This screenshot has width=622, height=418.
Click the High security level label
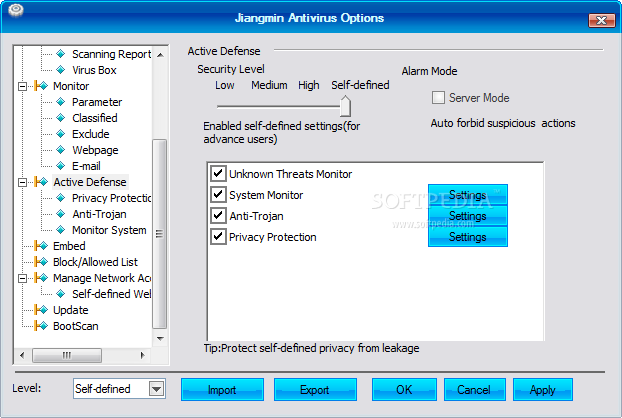click(x=309, y=85)
